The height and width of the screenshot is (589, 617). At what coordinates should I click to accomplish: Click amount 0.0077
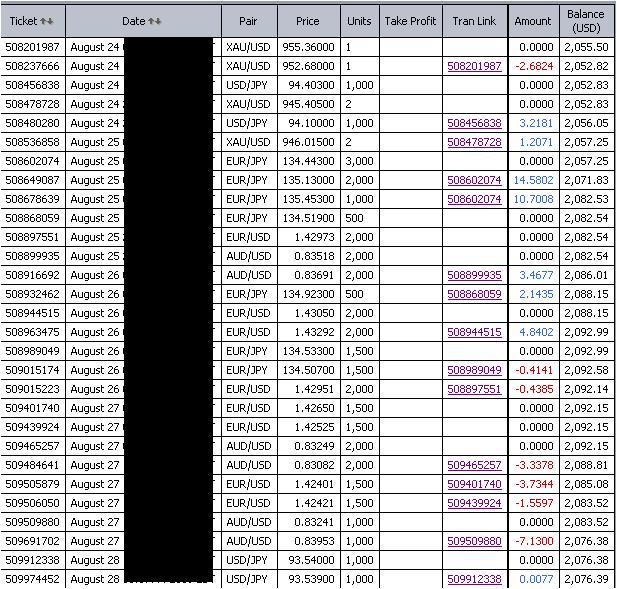point(536,579)
